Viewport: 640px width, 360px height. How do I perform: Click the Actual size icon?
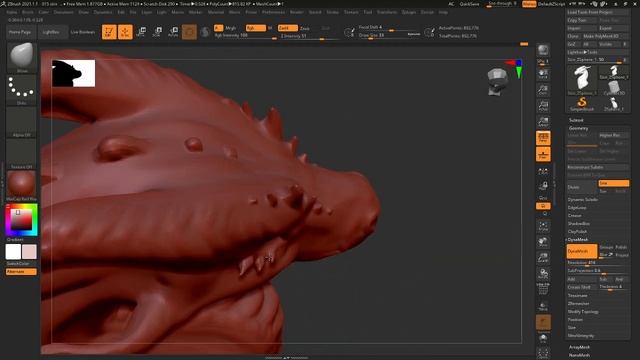click(x=543, y=106)
